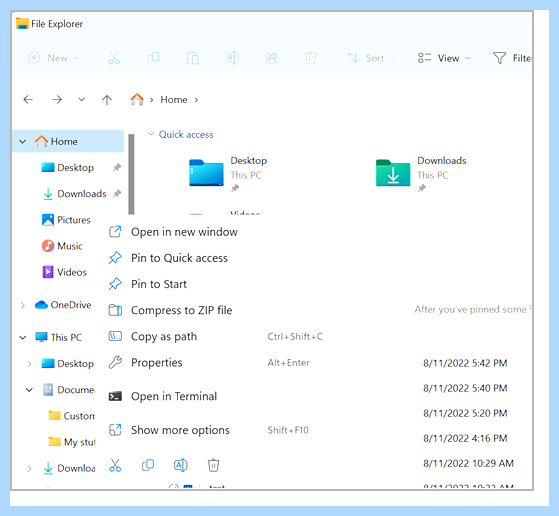The image size is (559, 516).
Task: Collapse the Quick access section
Action: click(x=151, y=134)
